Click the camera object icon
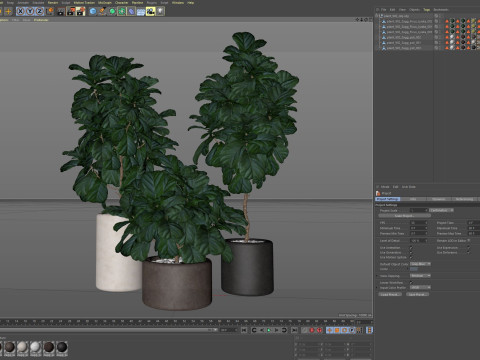The width and height of the screenshot is (480, 360). (x=150, y=11)
